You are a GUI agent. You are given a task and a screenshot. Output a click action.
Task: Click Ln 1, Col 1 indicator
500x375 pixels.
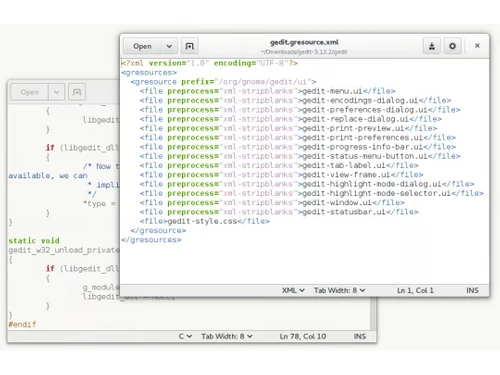point(415,290)
